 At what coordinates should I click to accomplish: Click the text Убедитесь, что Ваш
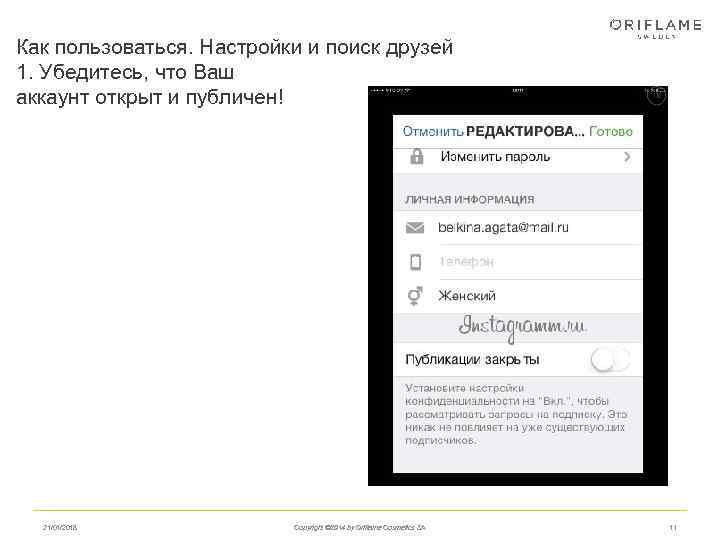point(136,73)
